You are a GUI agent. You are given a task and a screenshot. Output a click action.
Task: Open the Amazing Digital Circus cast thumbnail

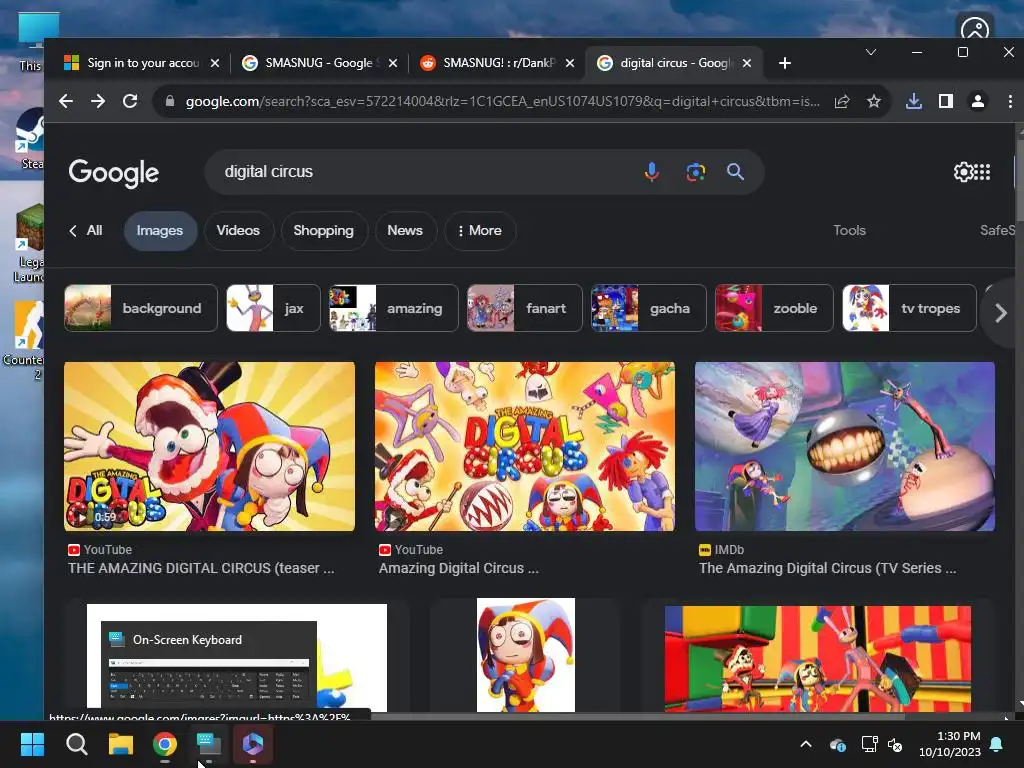(x=524, y=447)
